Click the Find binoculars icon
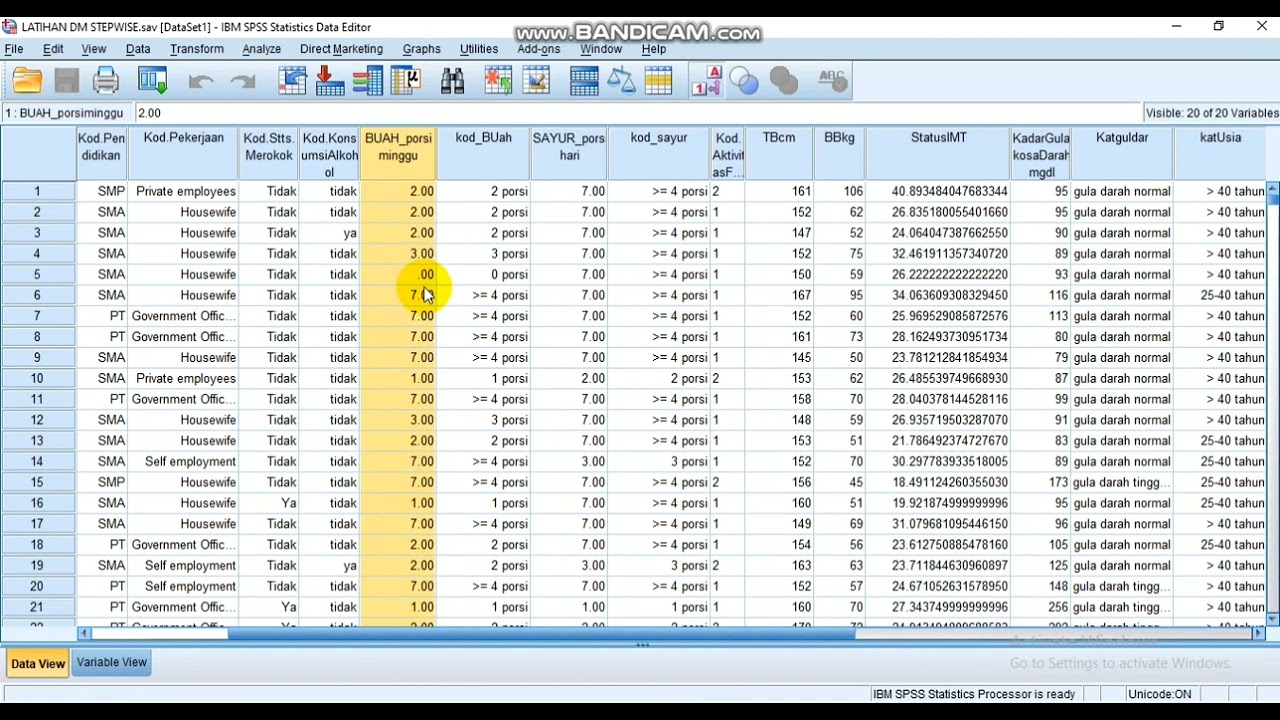This screenshot has width=1280, height=720. (452, 81)
